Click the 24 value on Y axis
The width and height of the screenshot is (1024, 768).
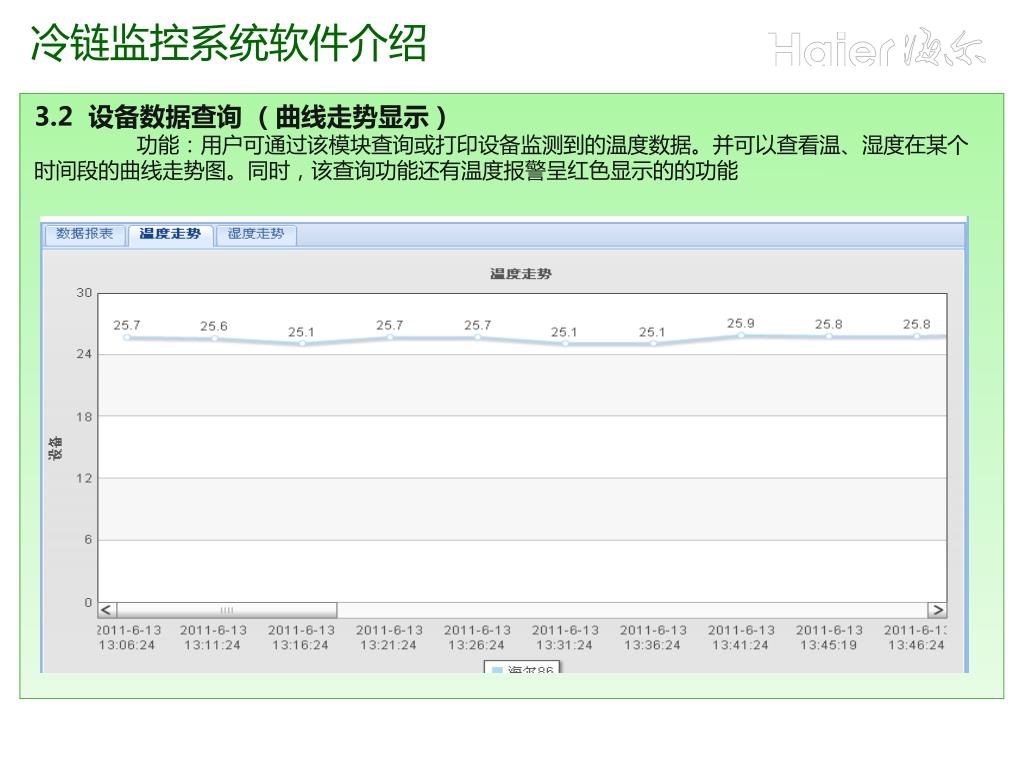84,355
